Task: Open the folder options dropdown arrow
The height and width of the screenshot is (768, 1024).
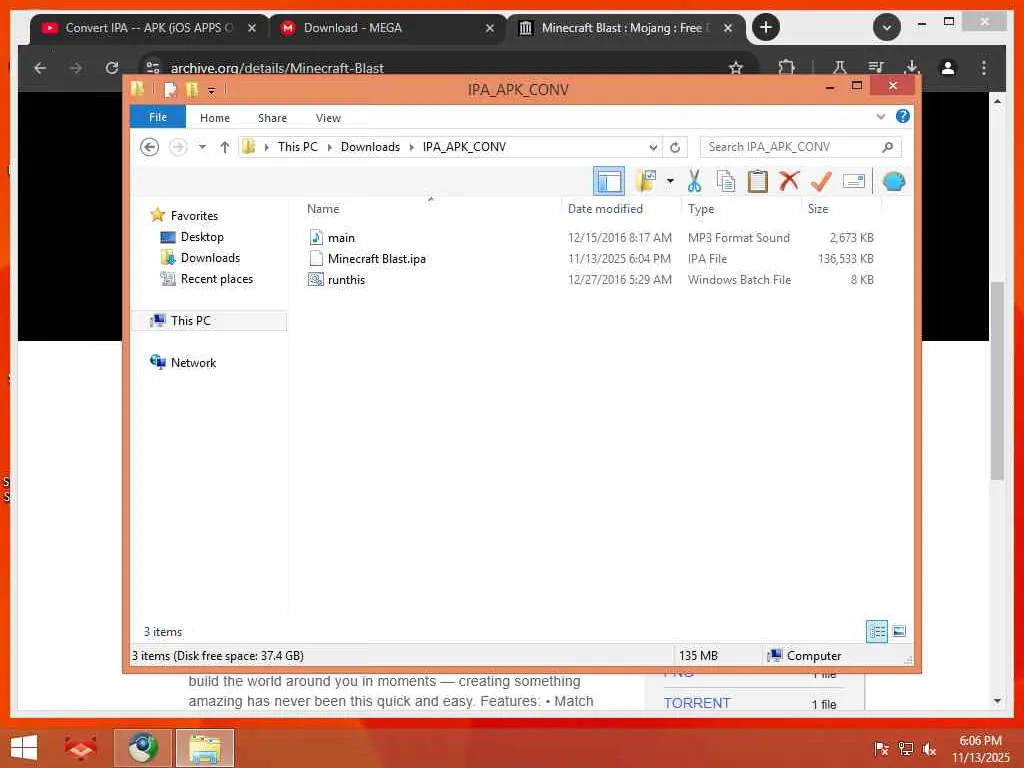Action: point(670,181)
